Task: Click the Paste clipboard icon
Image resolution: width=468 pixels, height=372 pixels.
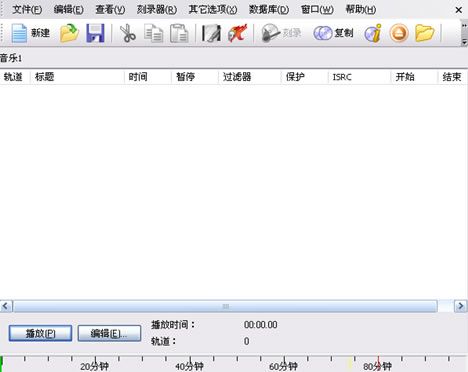Action: click(179, 34)
